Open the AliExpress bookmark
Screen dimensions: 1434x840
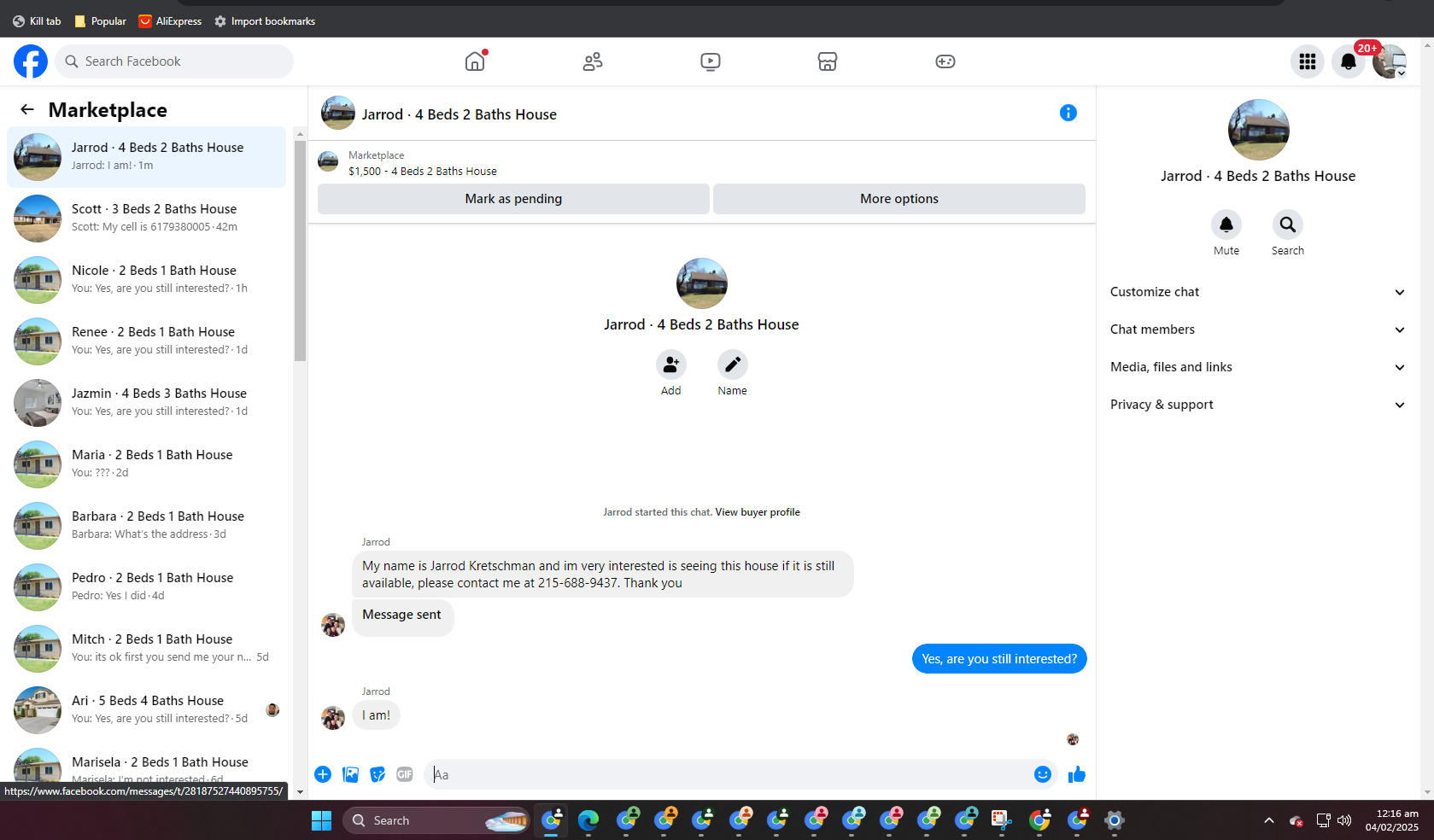[x=170, y=21]
